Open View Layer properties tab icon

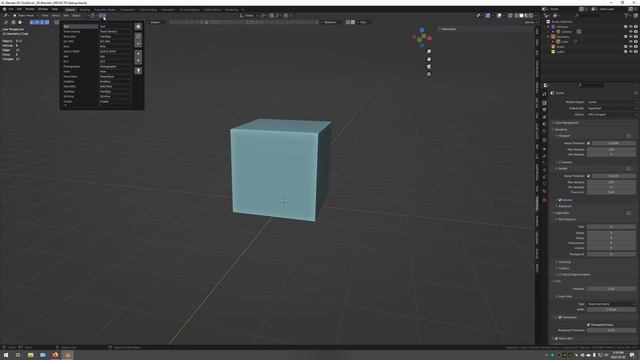tap(544, 117)
